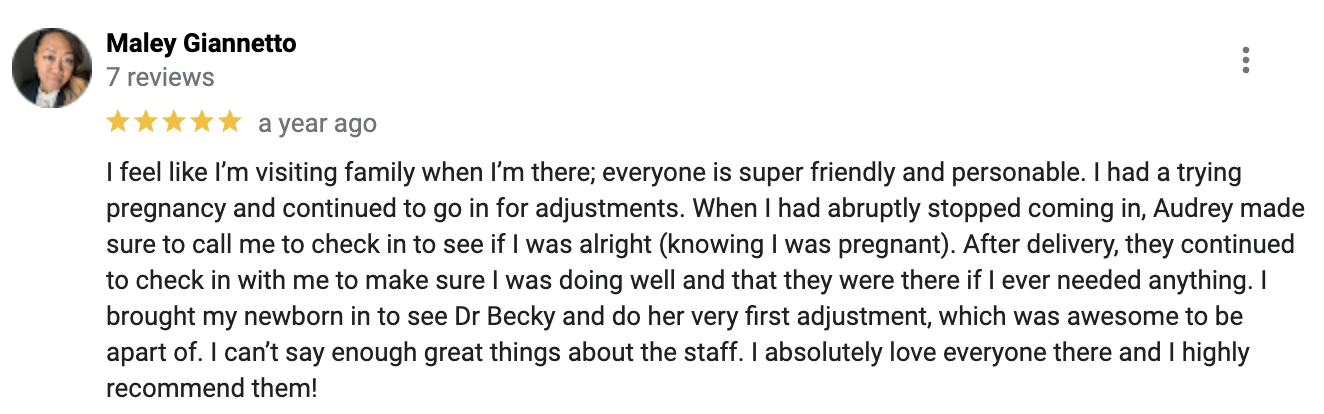The width and height of the screenshot is (1324, 414).
Task: Click the "a year ago" timestamp
Action: coord(317,124)
